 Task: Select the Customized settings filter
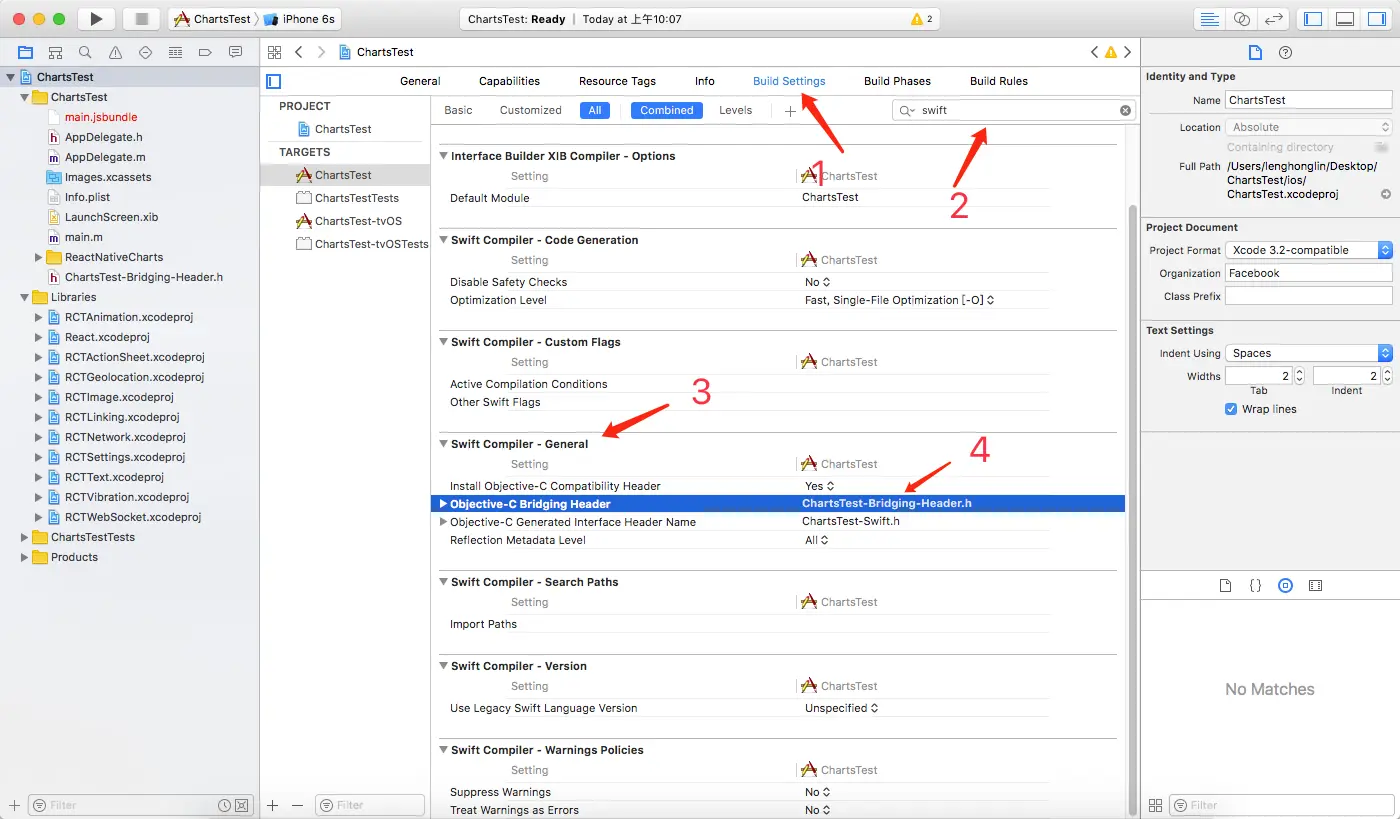[x=531, y=110]
